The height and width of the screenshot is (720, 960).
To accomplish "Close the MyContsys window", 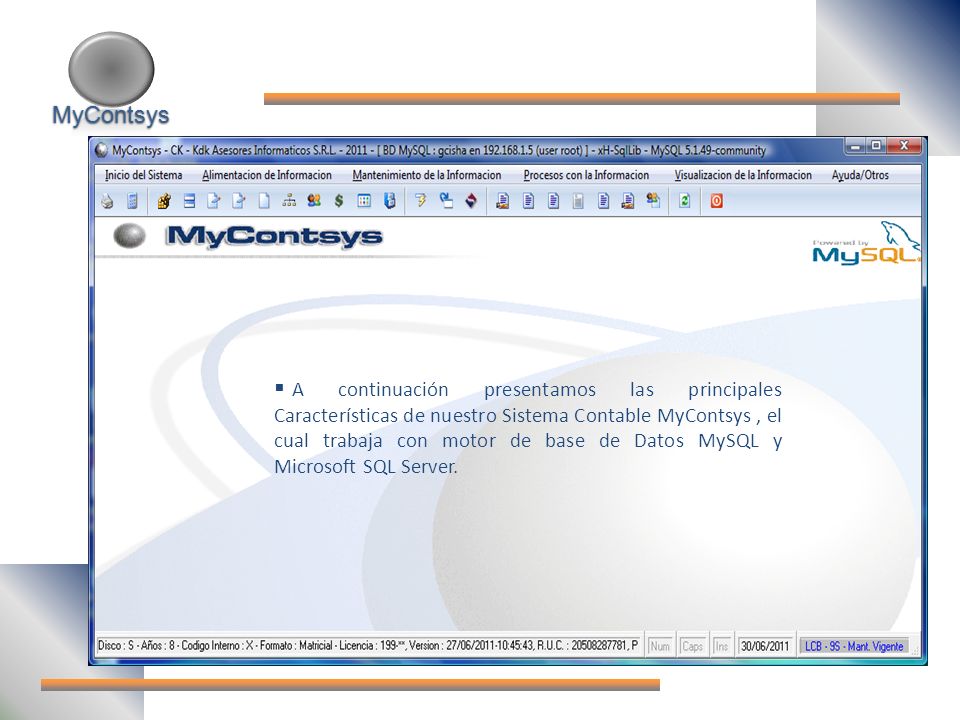I will coord(904,146).
